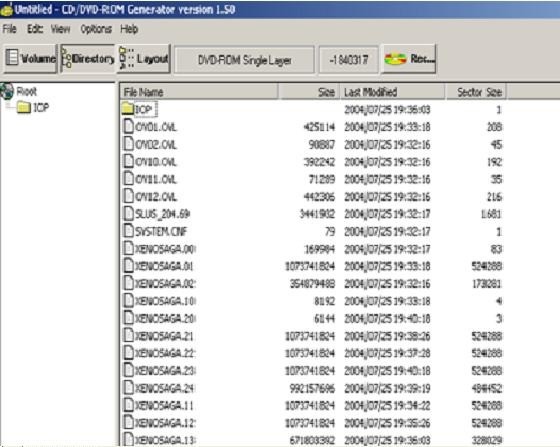Click the Rec button in the toolbar

click(x=409, y=59)
